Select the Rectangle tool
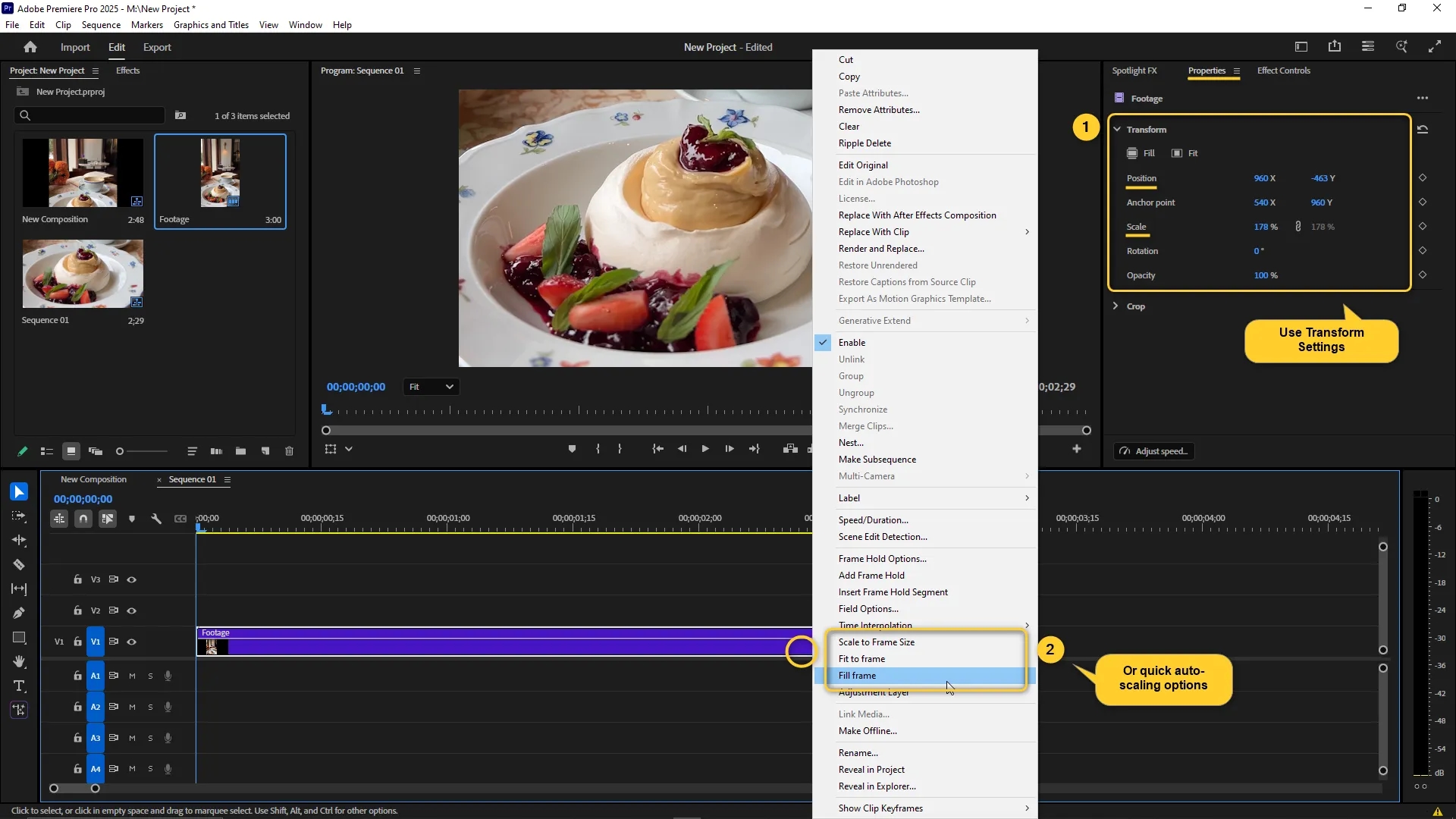 click(x=19, y=638)
